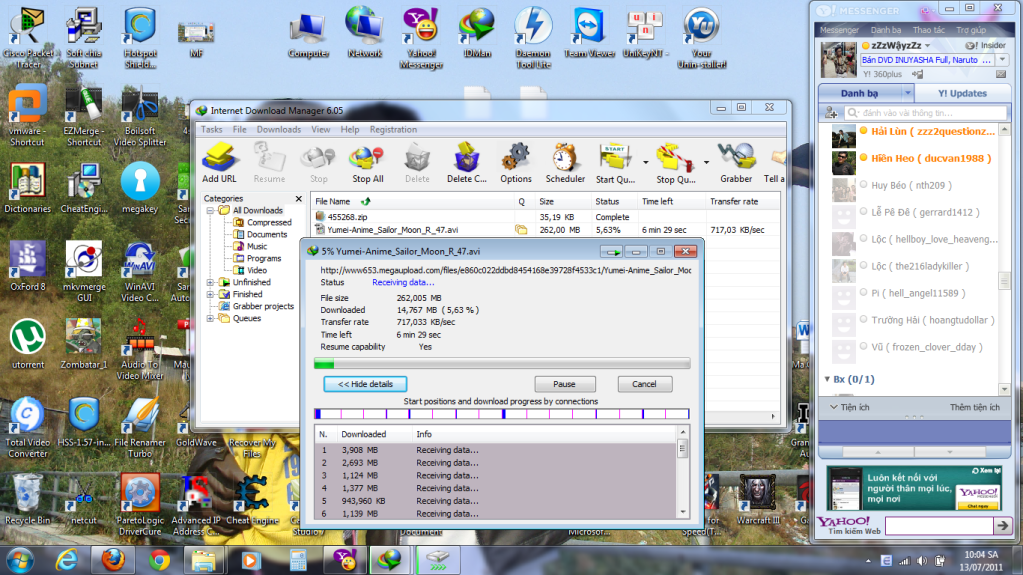Click the download progress bar
1023x575 pixels.
501,364
